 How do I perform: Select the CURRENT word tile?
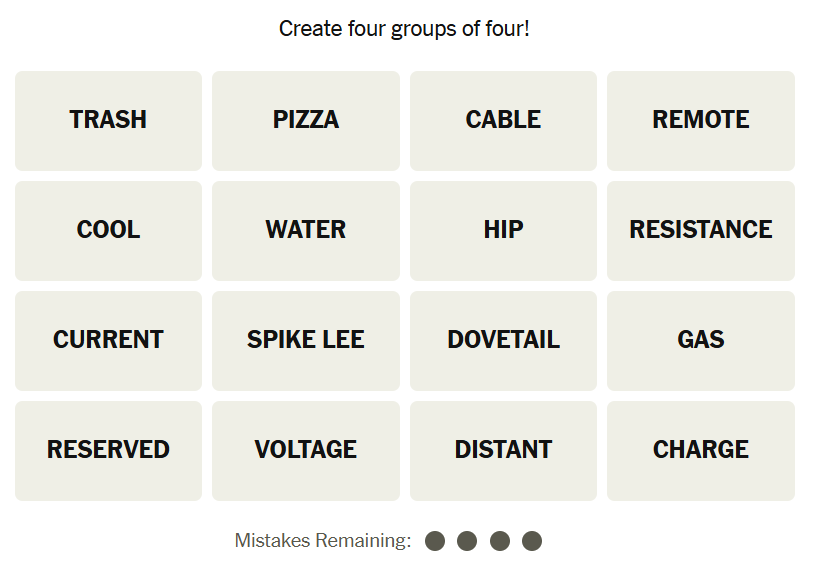108,340
